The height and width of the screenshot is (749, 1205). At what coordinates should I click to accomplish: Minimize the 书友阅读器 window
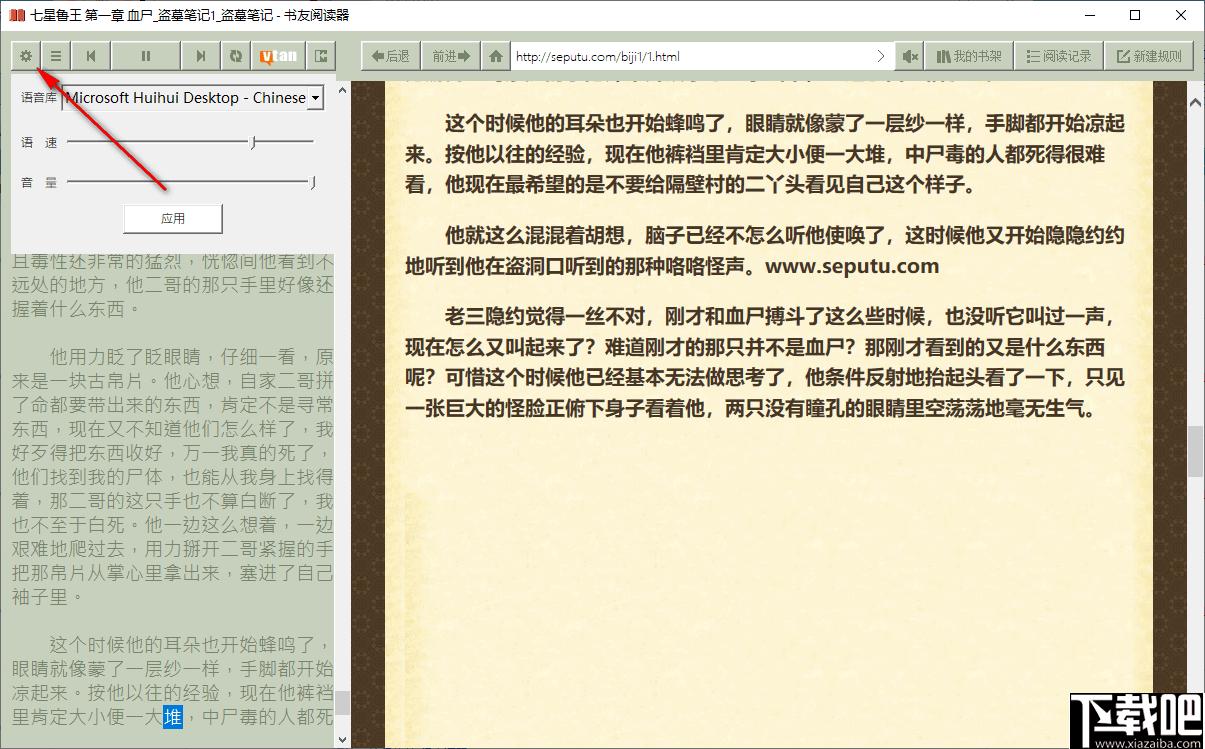(1089, 15)
